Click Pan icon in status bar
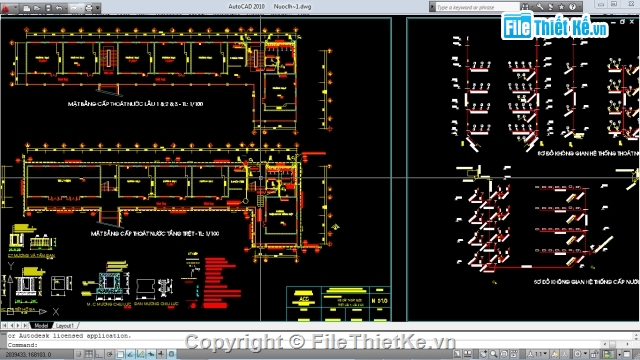The image size is (640, 360). [483, 354]
